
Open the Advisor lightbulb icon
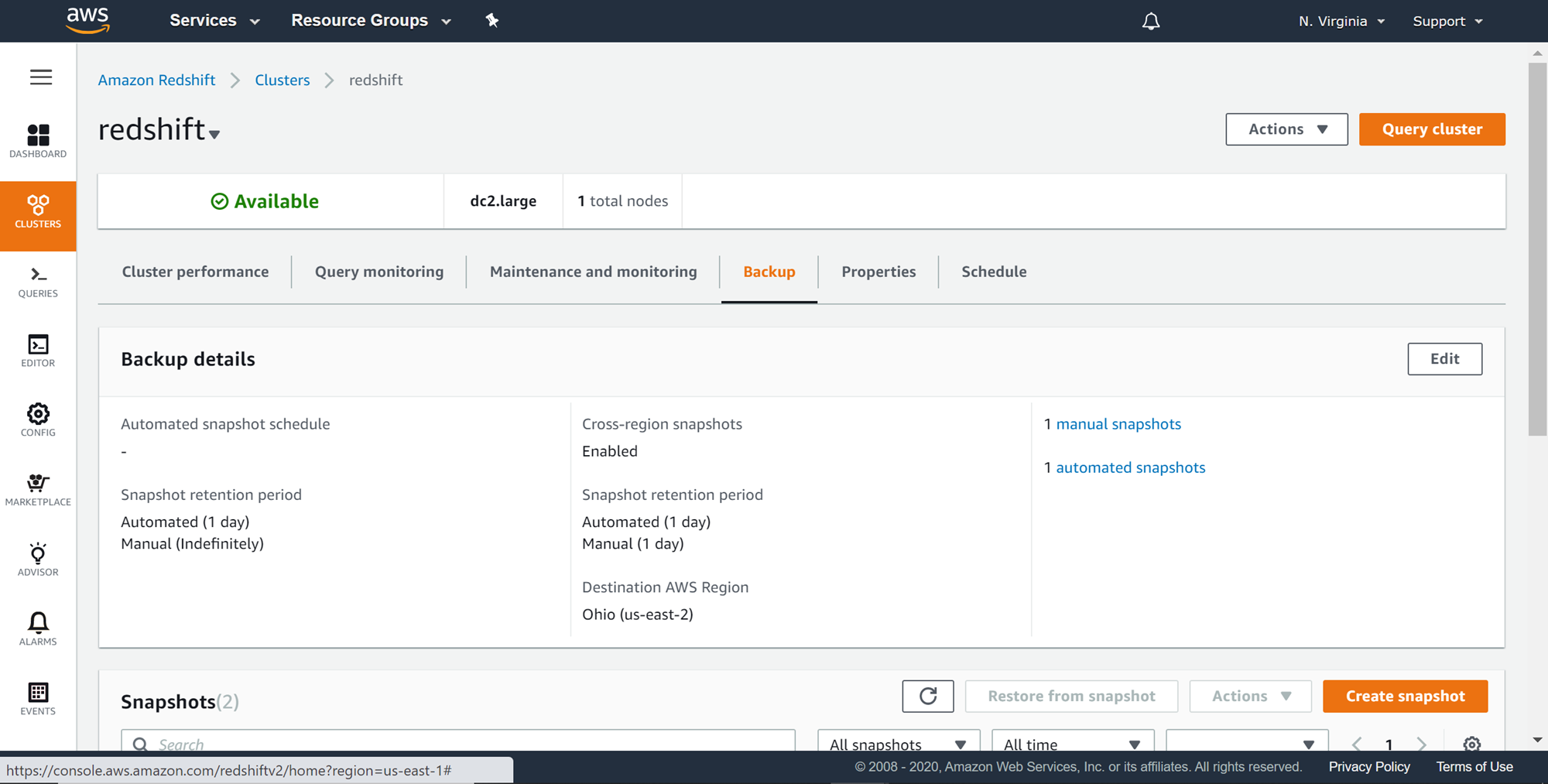click(38, 560)
